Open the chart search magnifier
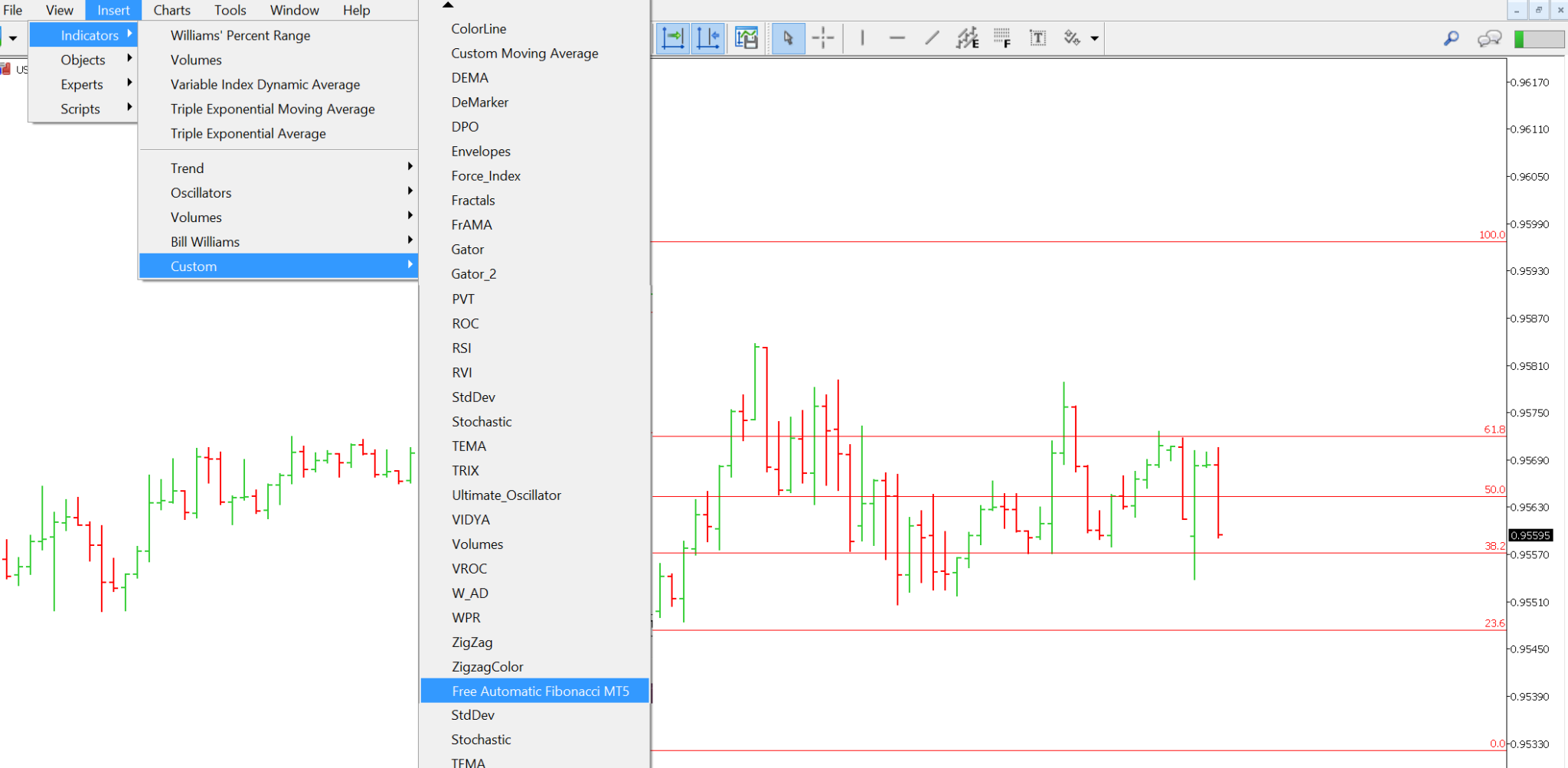Image resolution: width=1568 pixels, height=768 pixels. click(1451, 37)
